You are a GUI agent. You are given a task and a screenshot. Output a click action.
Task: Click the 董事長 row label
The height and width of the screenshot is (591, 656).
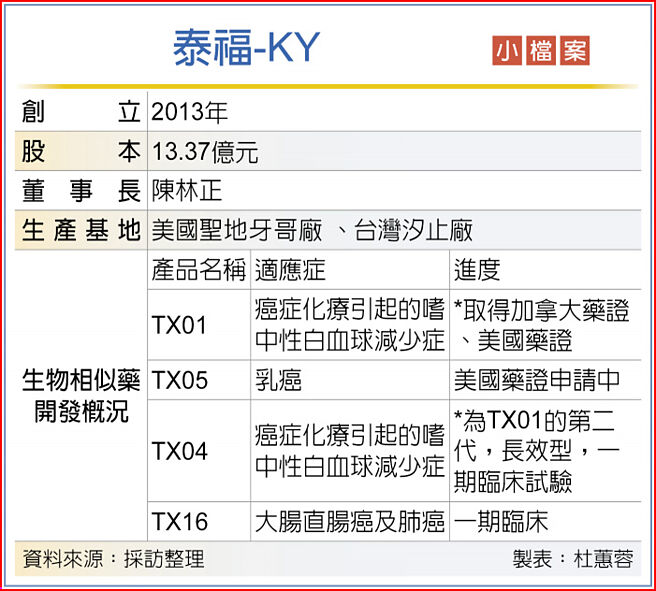tap(81, 191)
